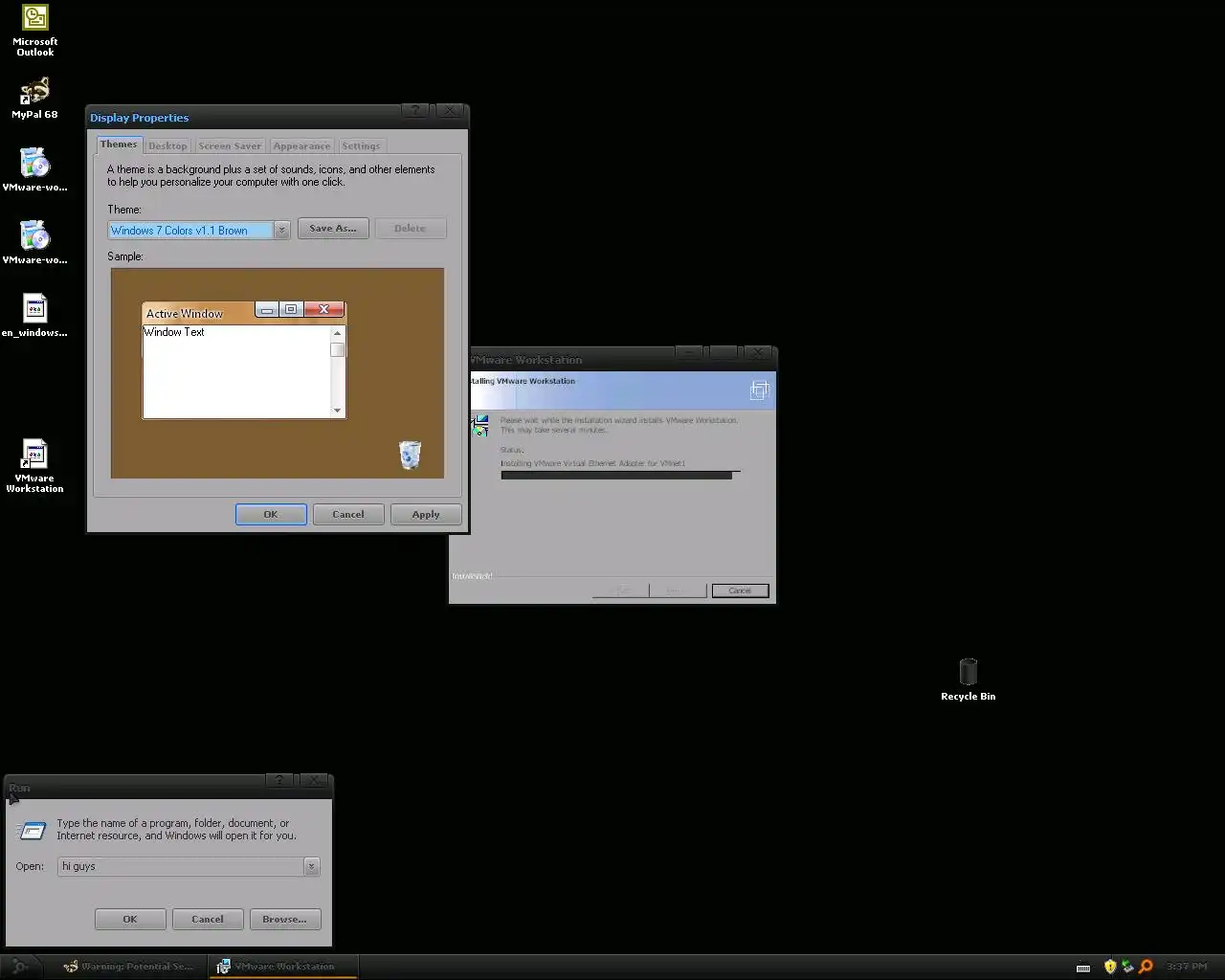Open the Microsoft Outlook desktop icon

click(35, 31)
